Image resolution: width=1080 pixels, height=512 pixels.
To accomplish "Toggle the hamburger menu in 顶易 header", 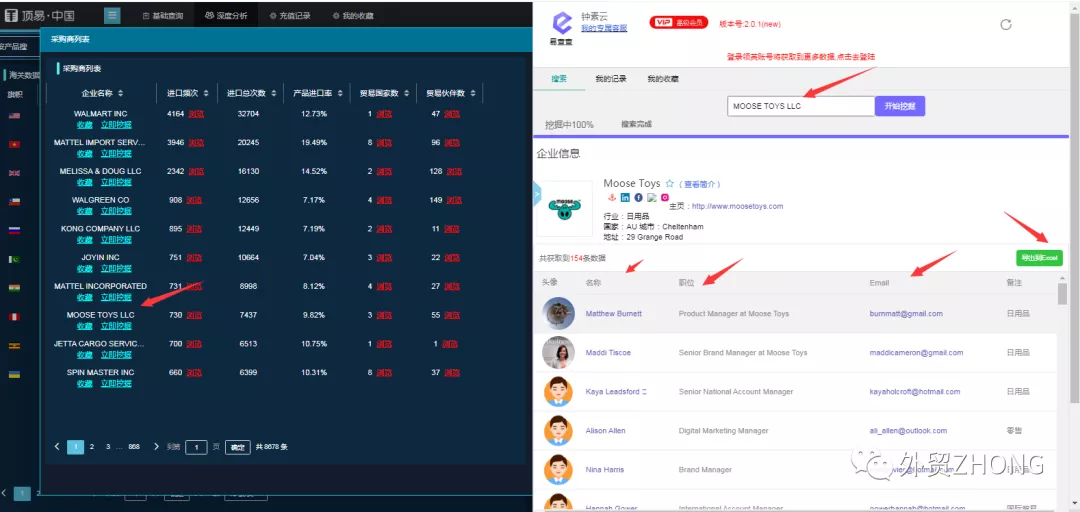I will [112, 15].
